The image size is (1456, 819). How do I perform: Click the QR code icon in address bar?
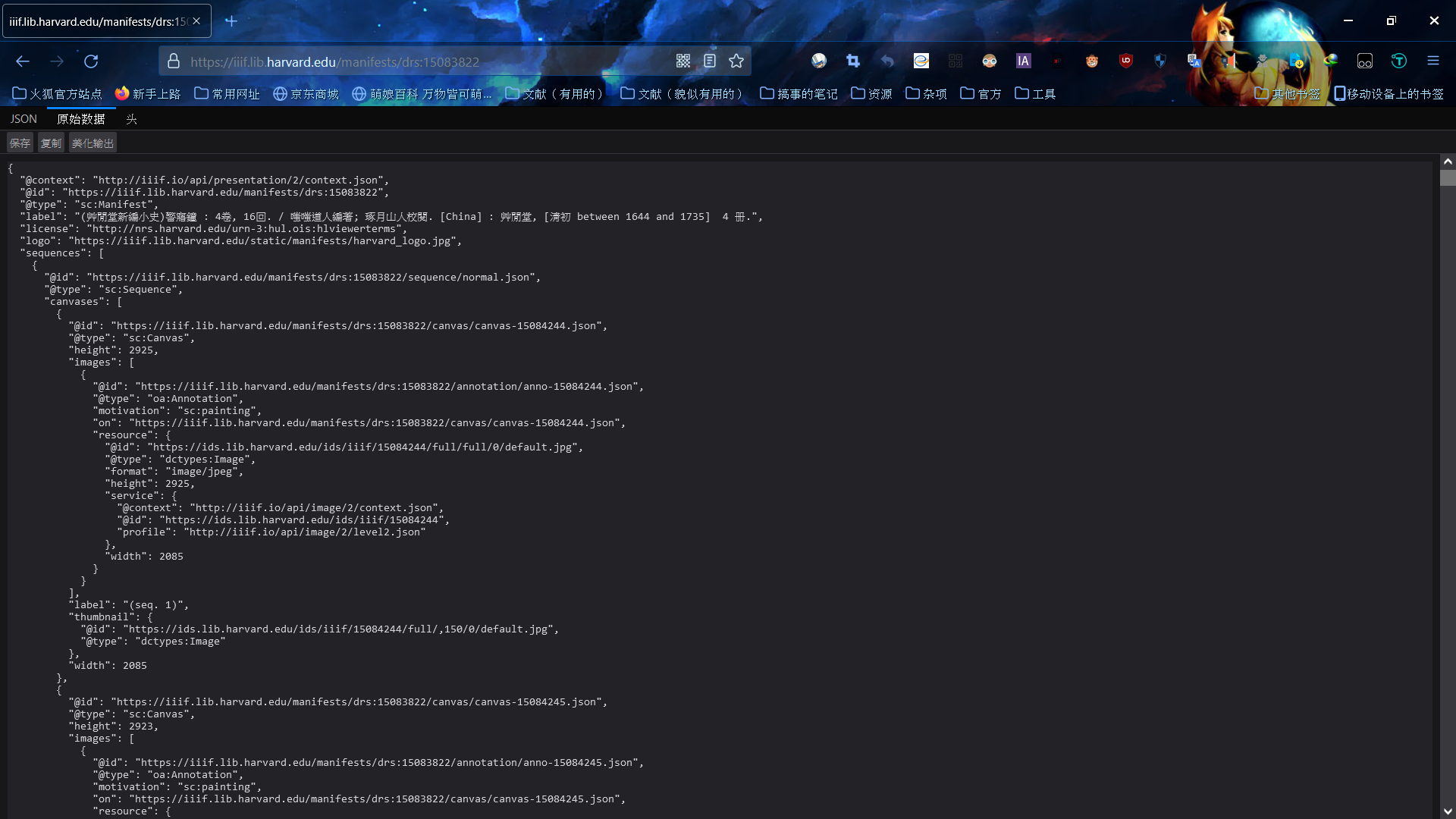[x=682, y=61]
